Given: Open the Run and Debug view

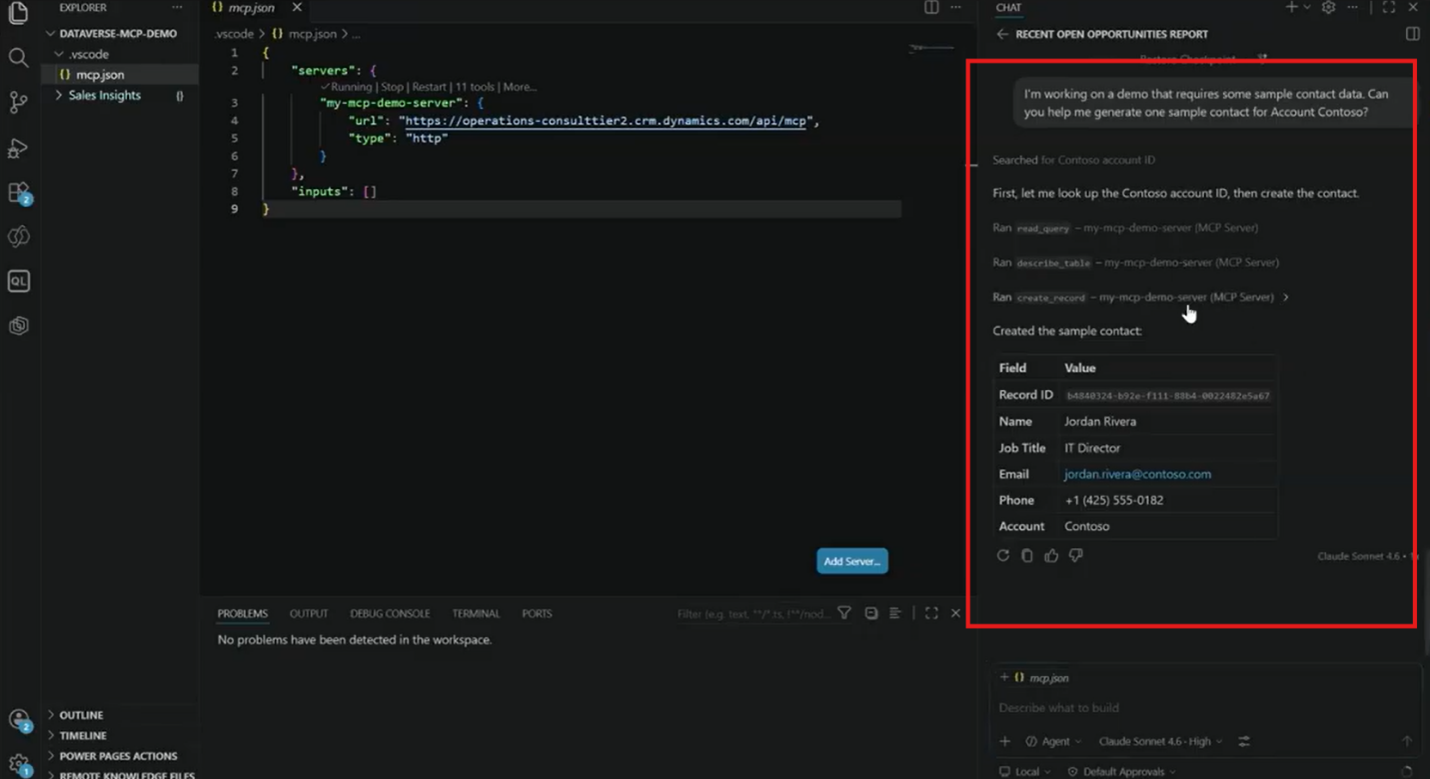Looking at the screenshot, I should point(18,148).
